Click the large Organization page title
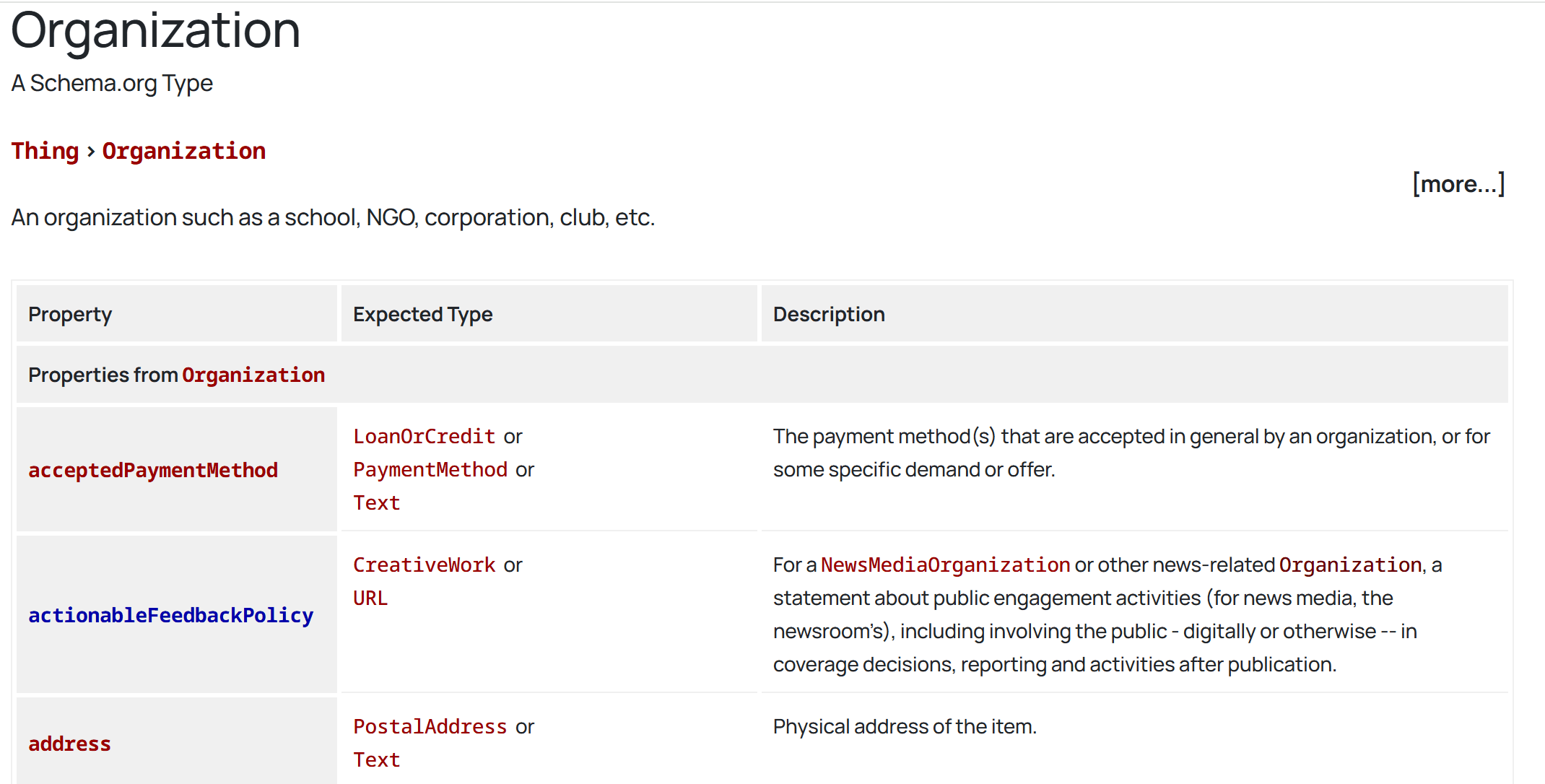1545x784 pixels. point(155,30)
